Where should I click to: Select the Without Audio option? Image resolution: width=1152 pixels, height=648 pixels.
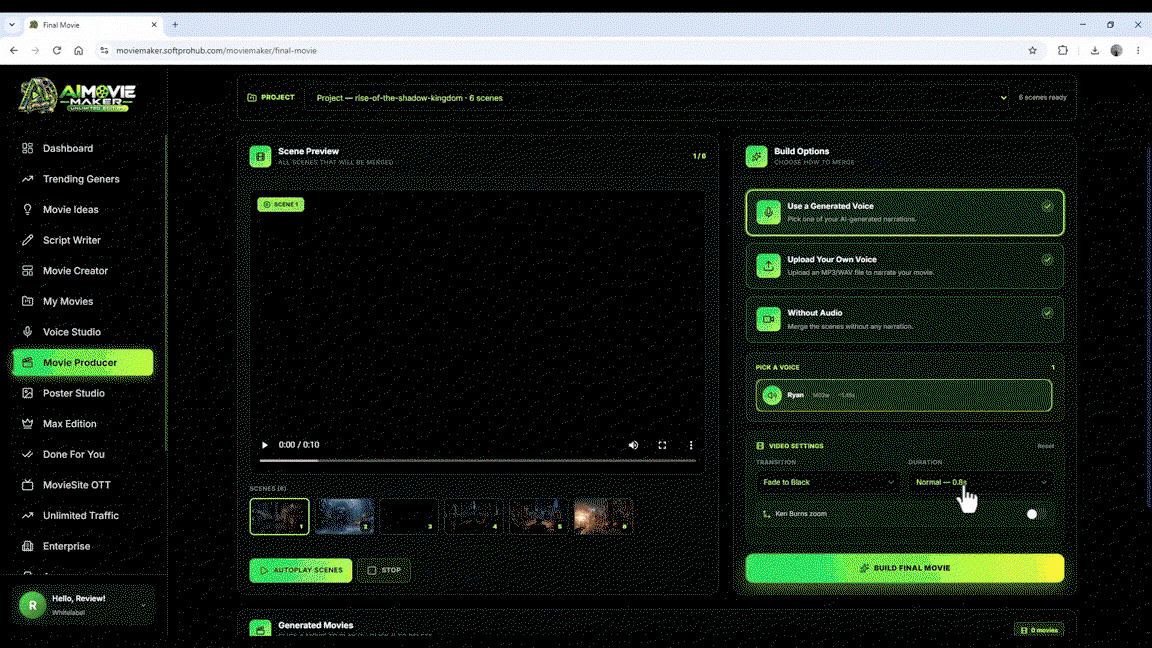coord(904,319)
